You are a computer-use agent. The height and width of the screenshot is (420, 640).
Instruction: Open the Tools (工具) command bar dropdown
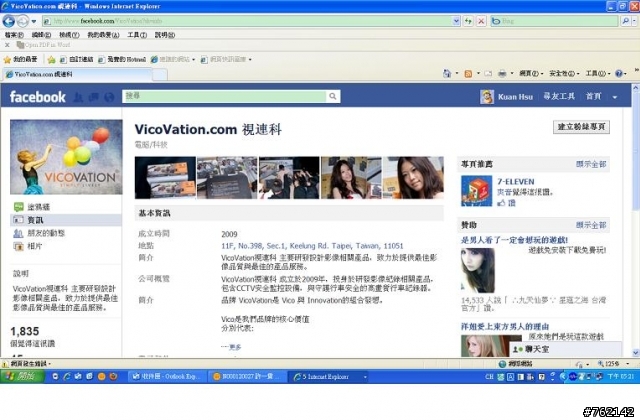point(598,73)
